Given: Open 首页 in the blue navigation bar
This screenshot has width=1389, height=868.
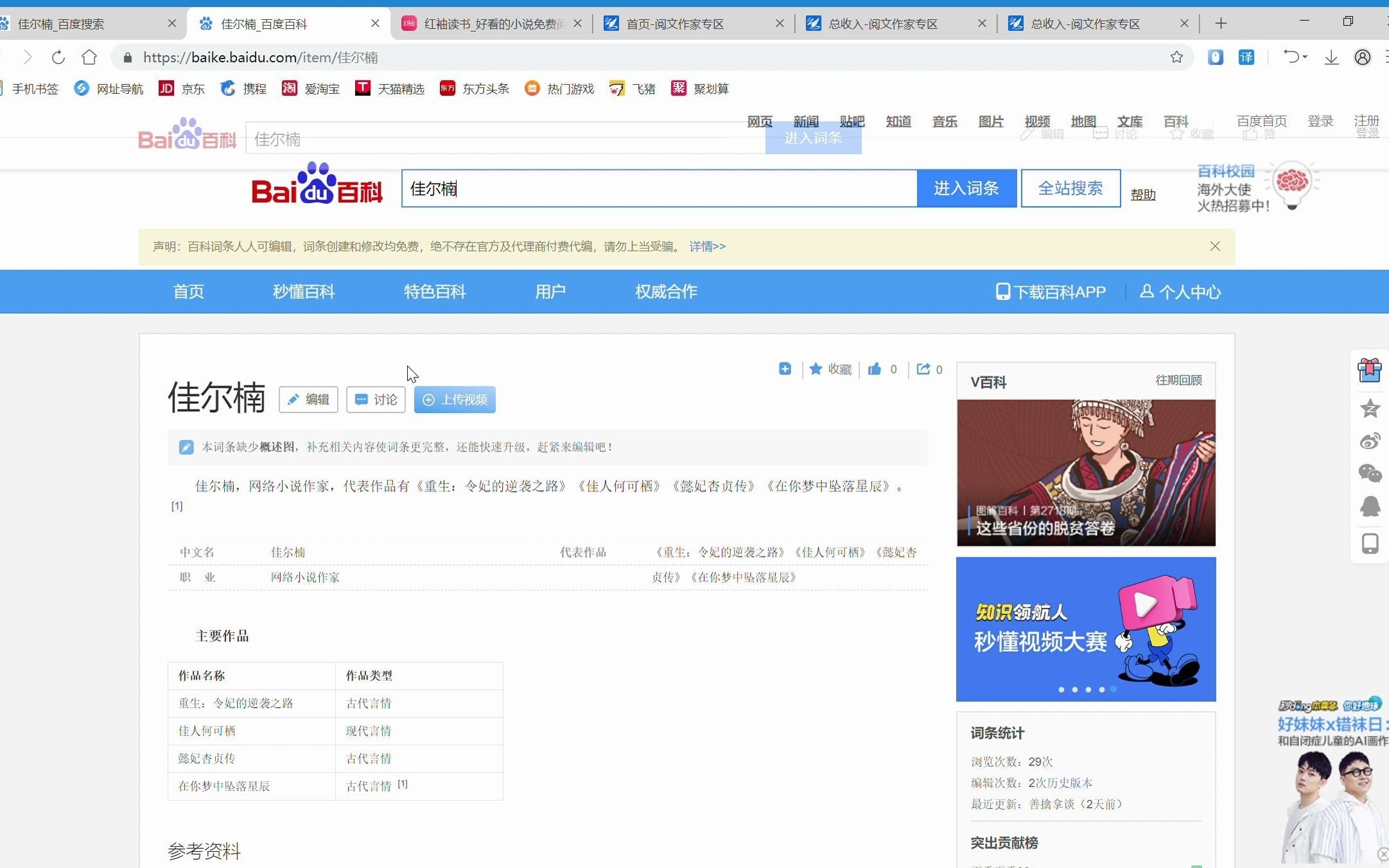Looking at the screenshot, I should 189,291.
